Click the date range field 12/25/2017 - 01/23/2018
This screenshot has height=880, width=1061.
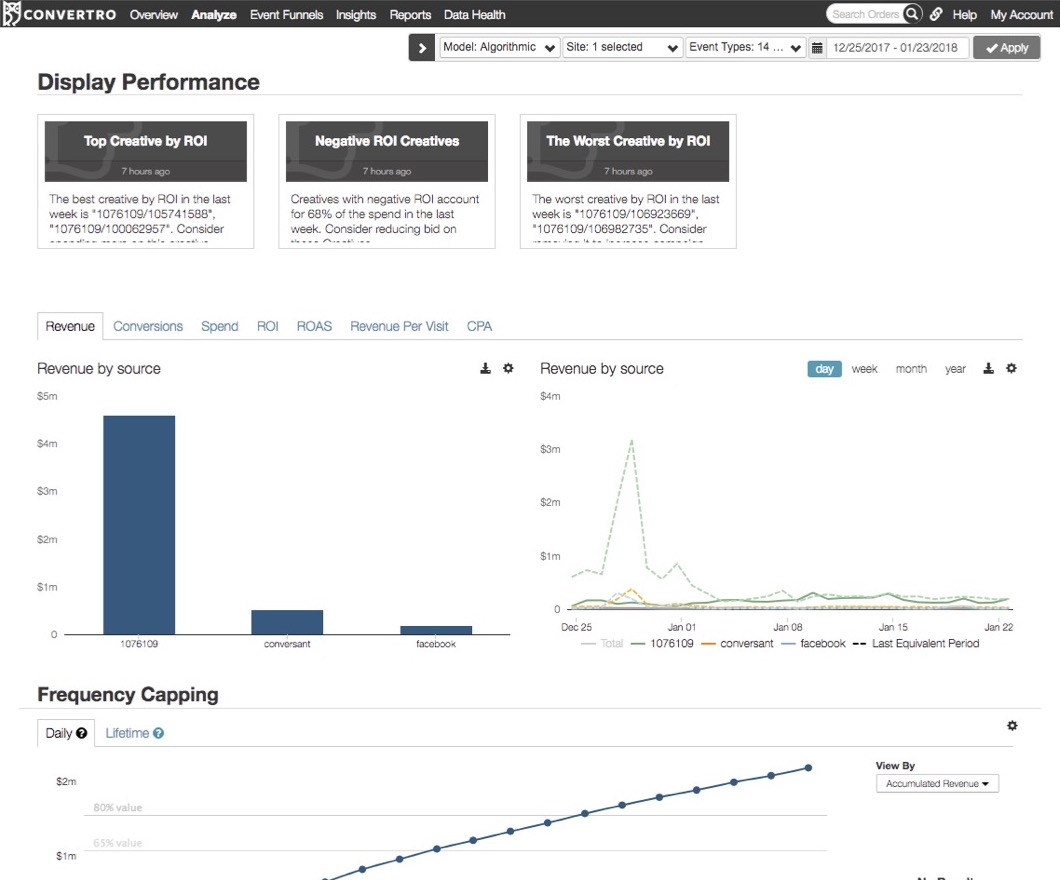click(x=896, y=48)
